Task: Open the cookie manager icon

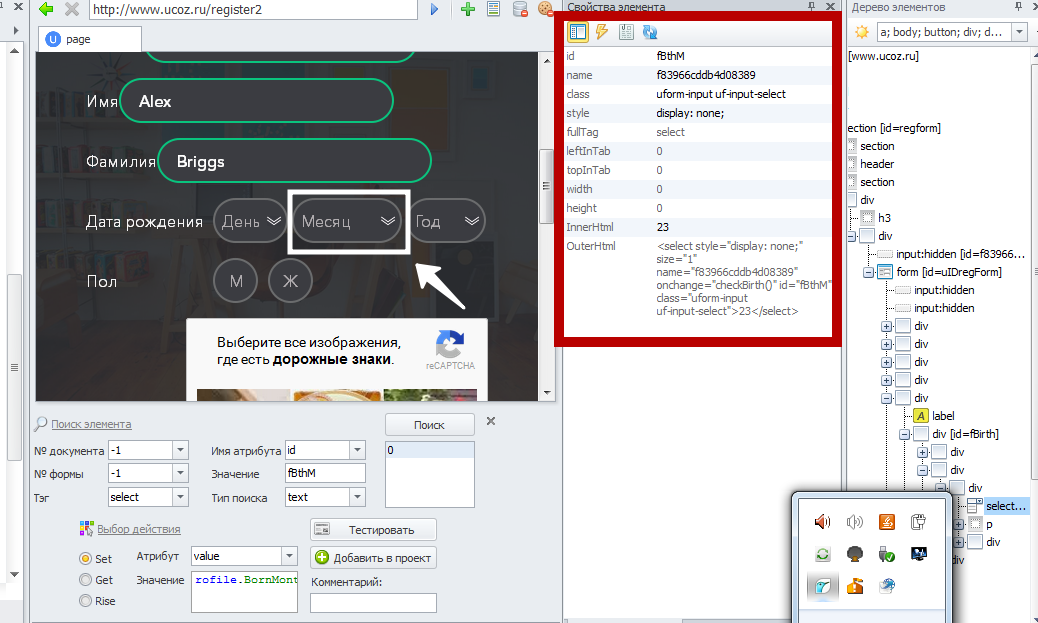Action: pos(545,9)
